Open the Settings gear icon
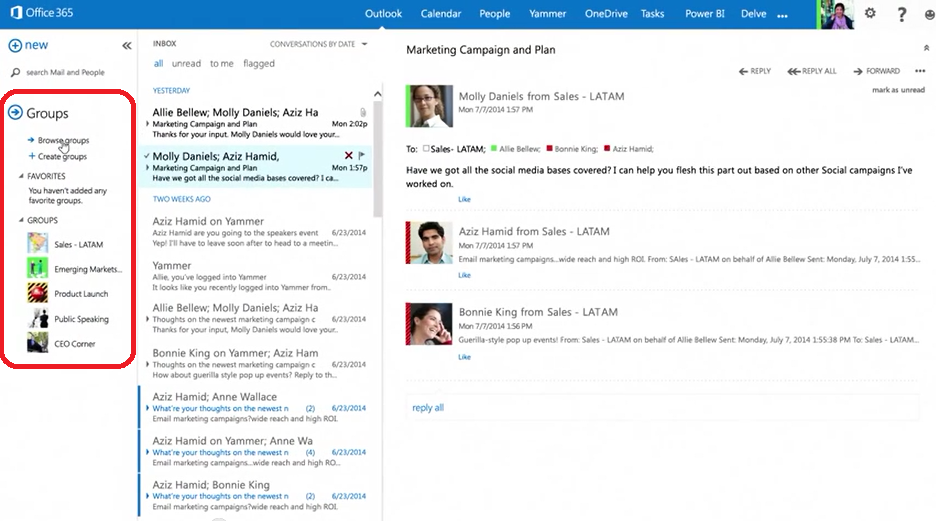Screen dimensions: 936x521 (x=870, y=14)
